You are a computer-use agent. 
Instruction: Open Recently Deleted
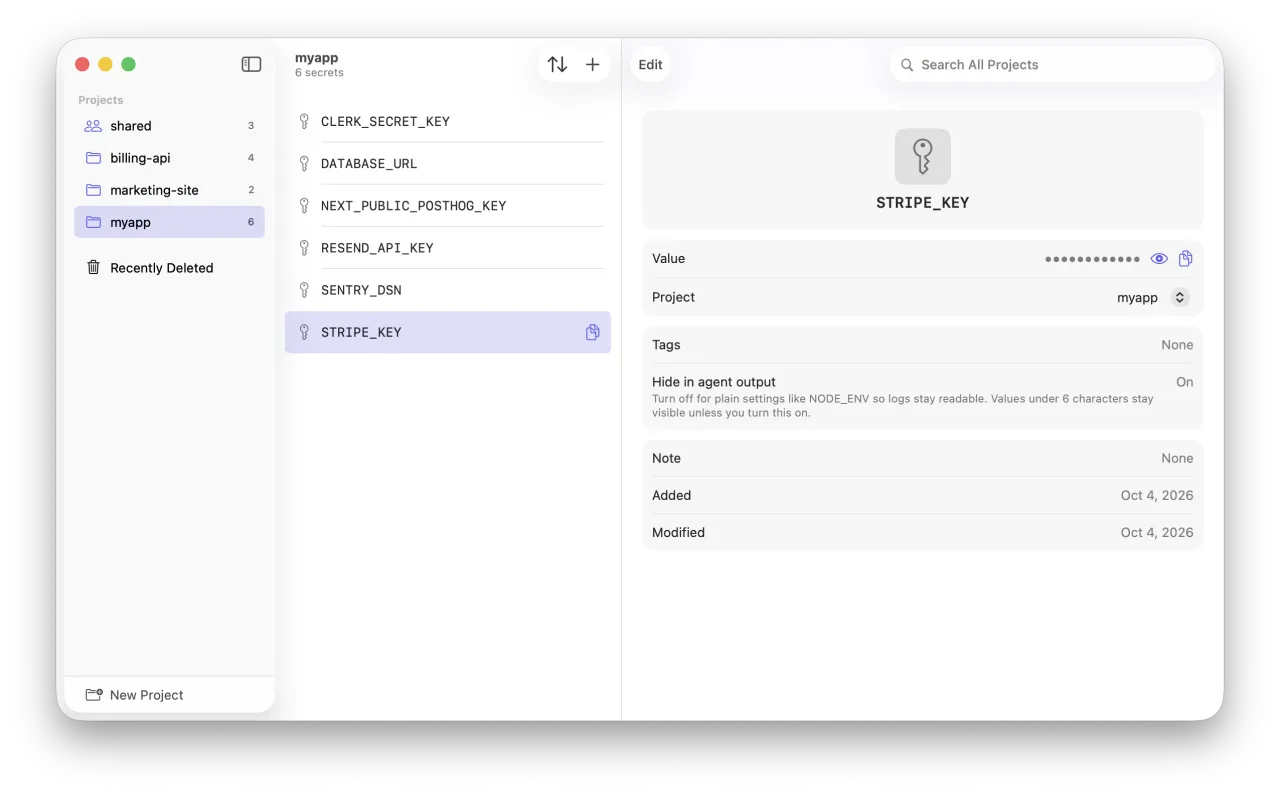click(x=169, y=267)
